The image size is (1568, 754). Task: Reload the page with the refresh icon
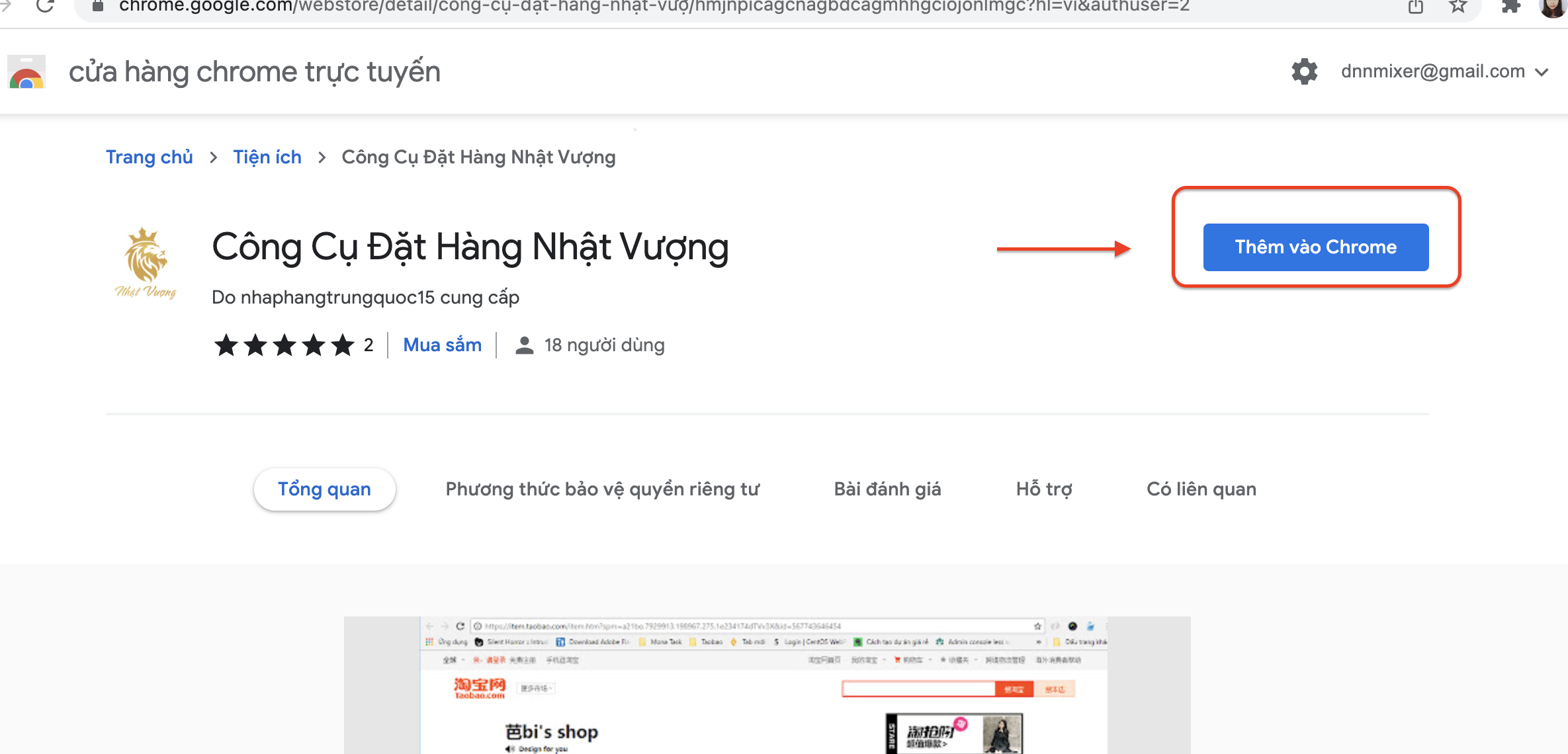[x=45, y=6]
